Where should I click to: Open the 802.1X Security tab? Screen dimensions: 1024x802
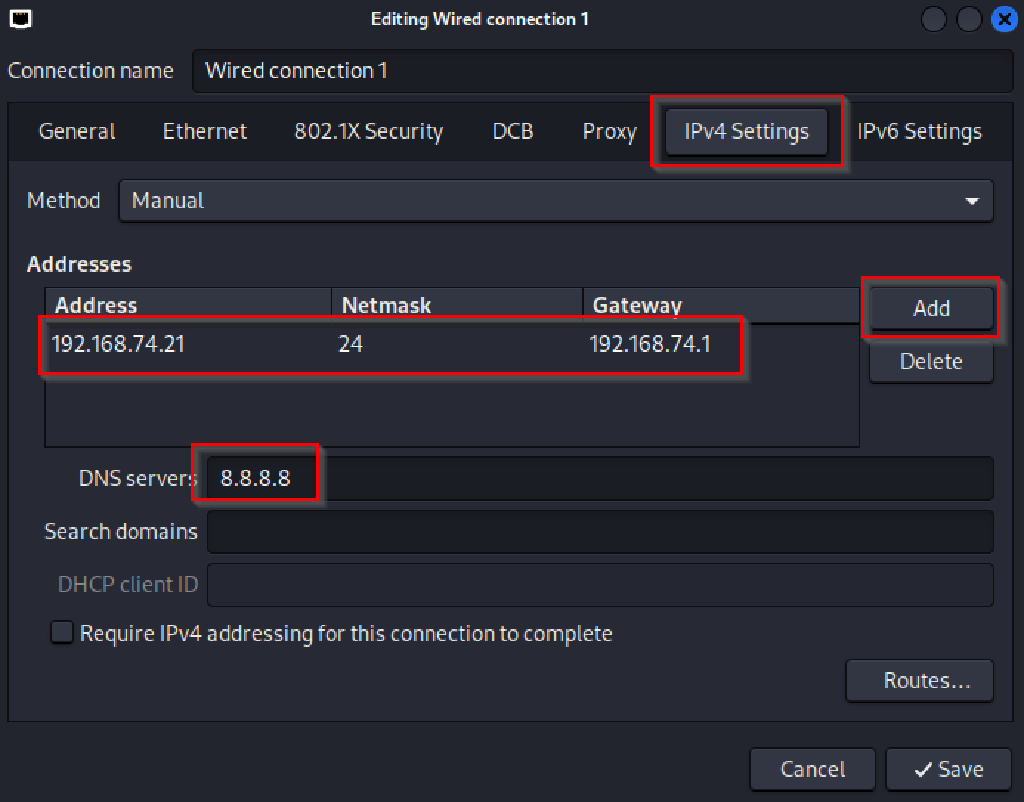click(x=368, y=131)
